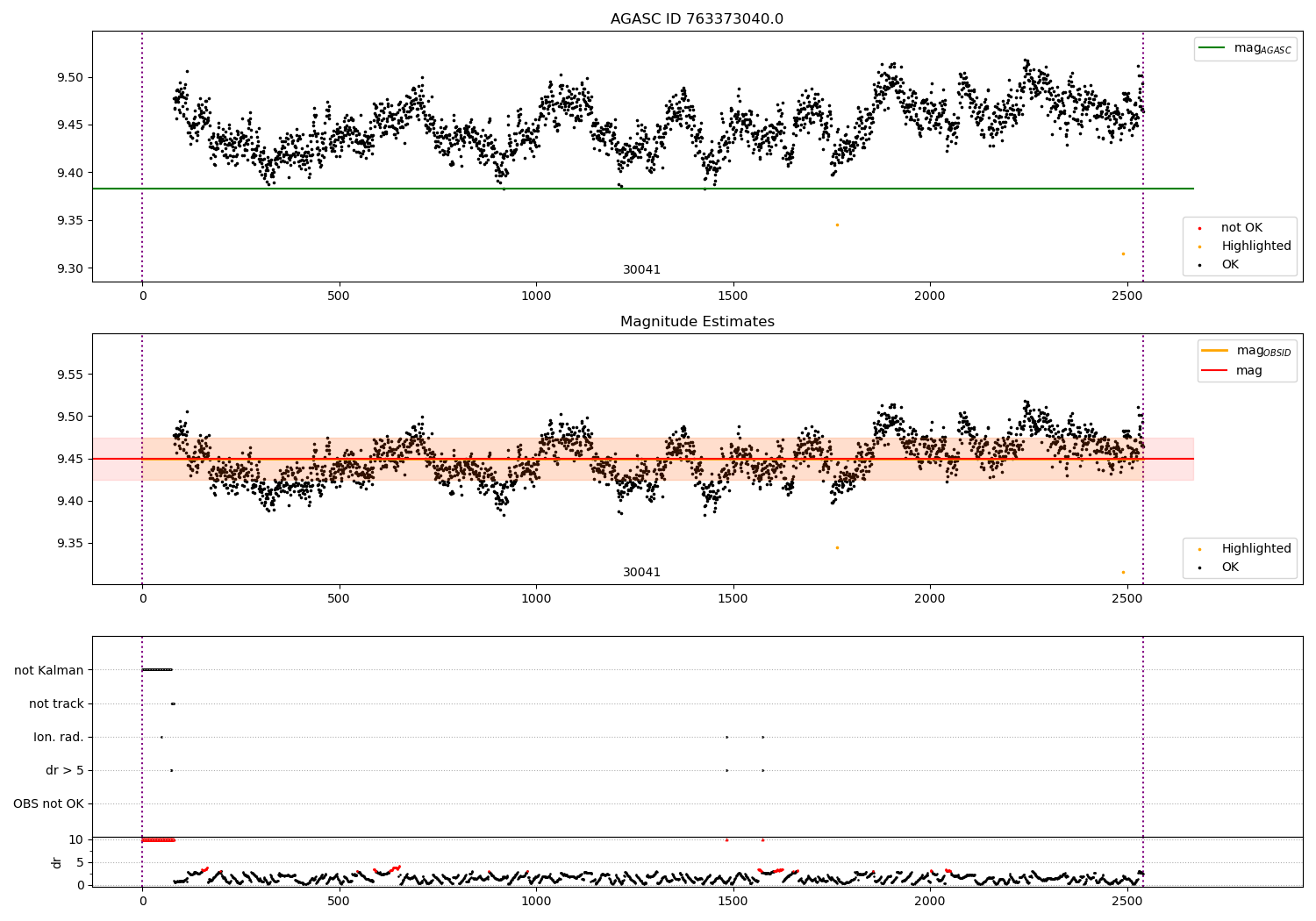Click the 2000 x-axis tick under middle plot

click(930, 599)
